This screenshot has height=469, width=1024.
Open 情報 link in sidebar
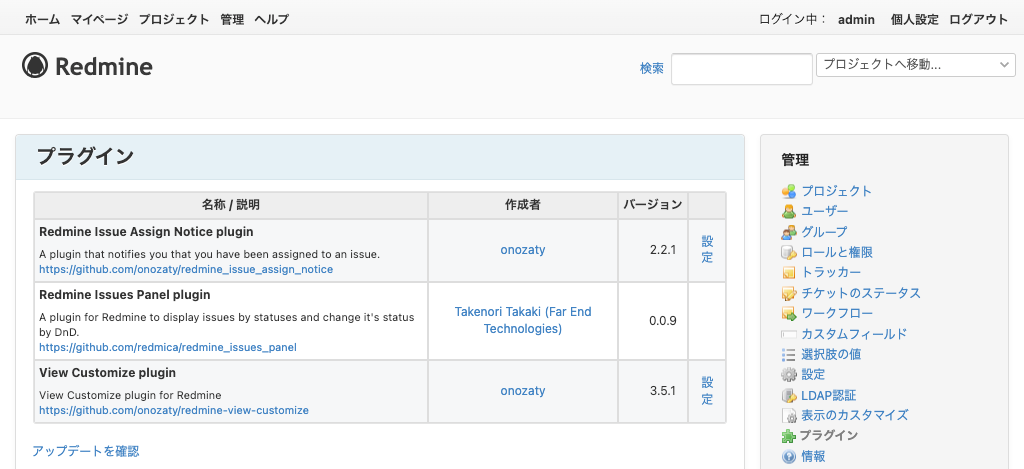[x=813, y=457]
